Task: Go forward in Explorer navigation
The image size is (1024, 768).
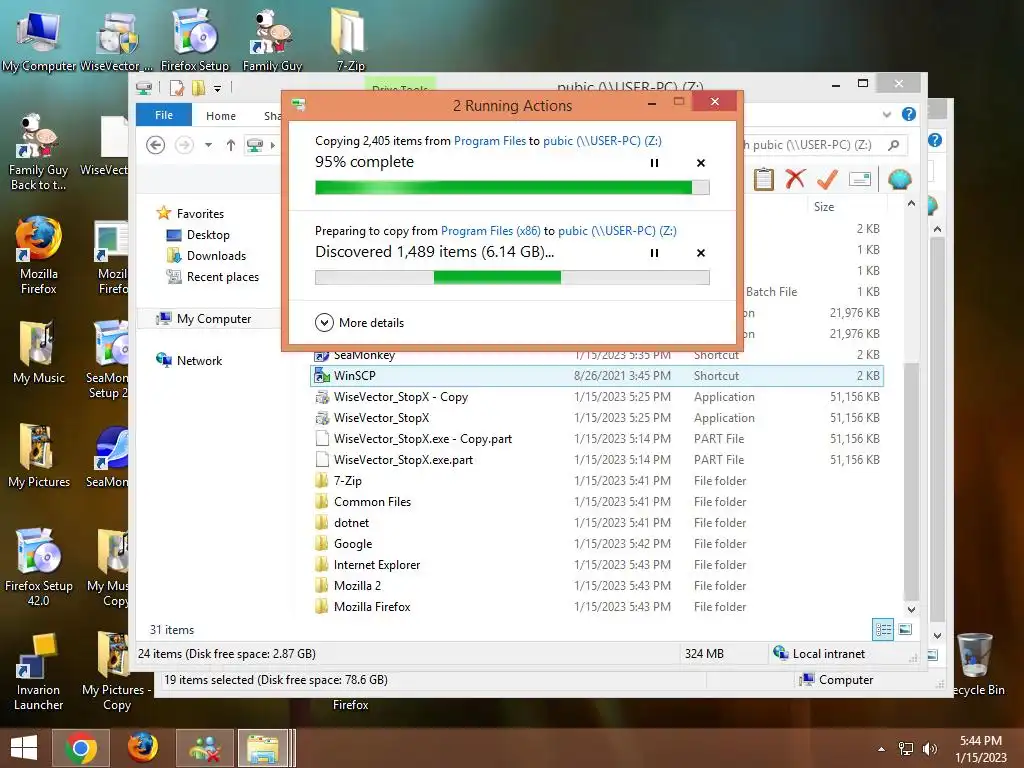Action: 184,145
